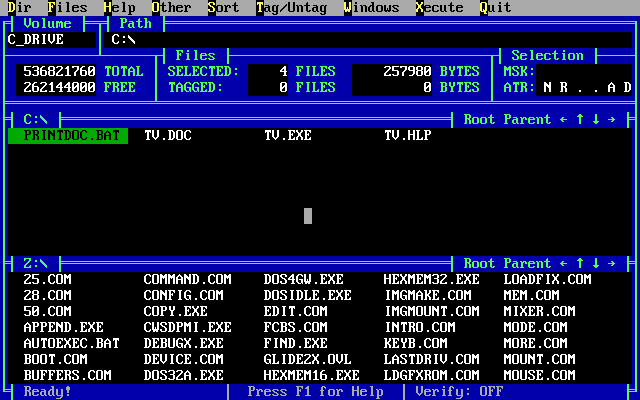Viewport: 640px width, 400px height.
Task: Open the Dir menu
Action: pyautogui.click(x=19, y=7)
